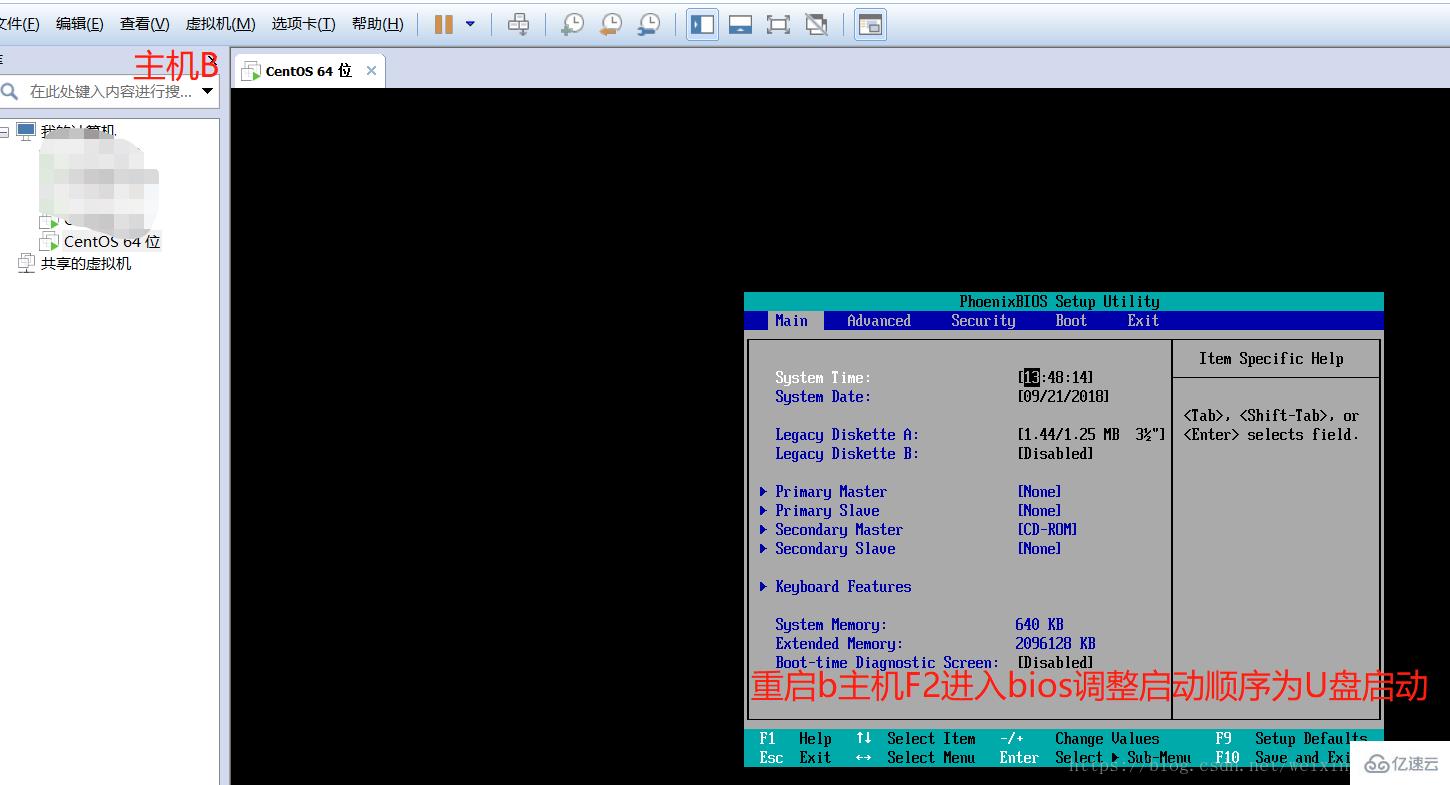This screenshot has width=1450, height=785.
Task: Click the F1 Help footer entry
Action: coord(796,739)
